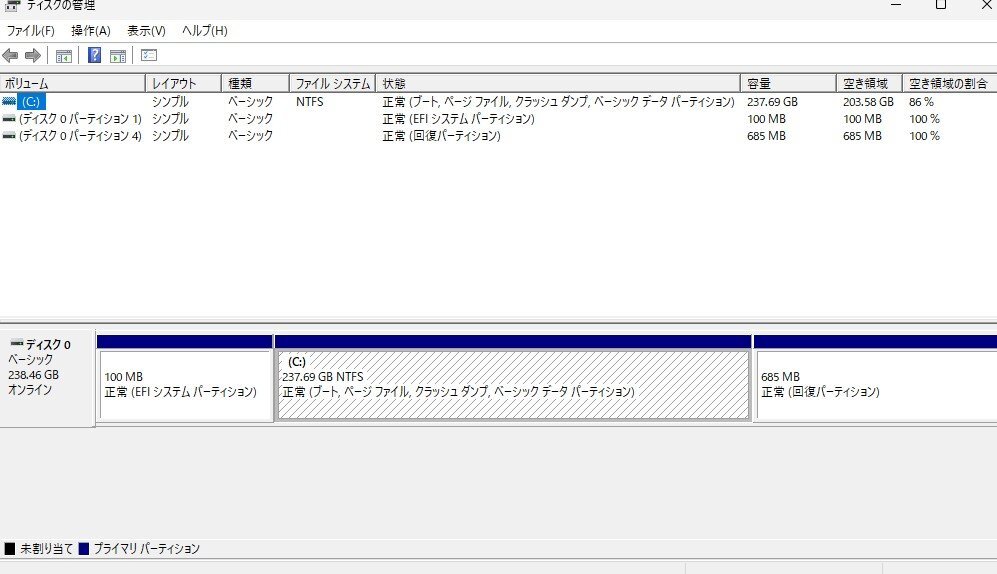Select the (C:) volume drive icon
The height and width of the screenshot is (574, 997).
pyautogui.click(x=9, y=102)
